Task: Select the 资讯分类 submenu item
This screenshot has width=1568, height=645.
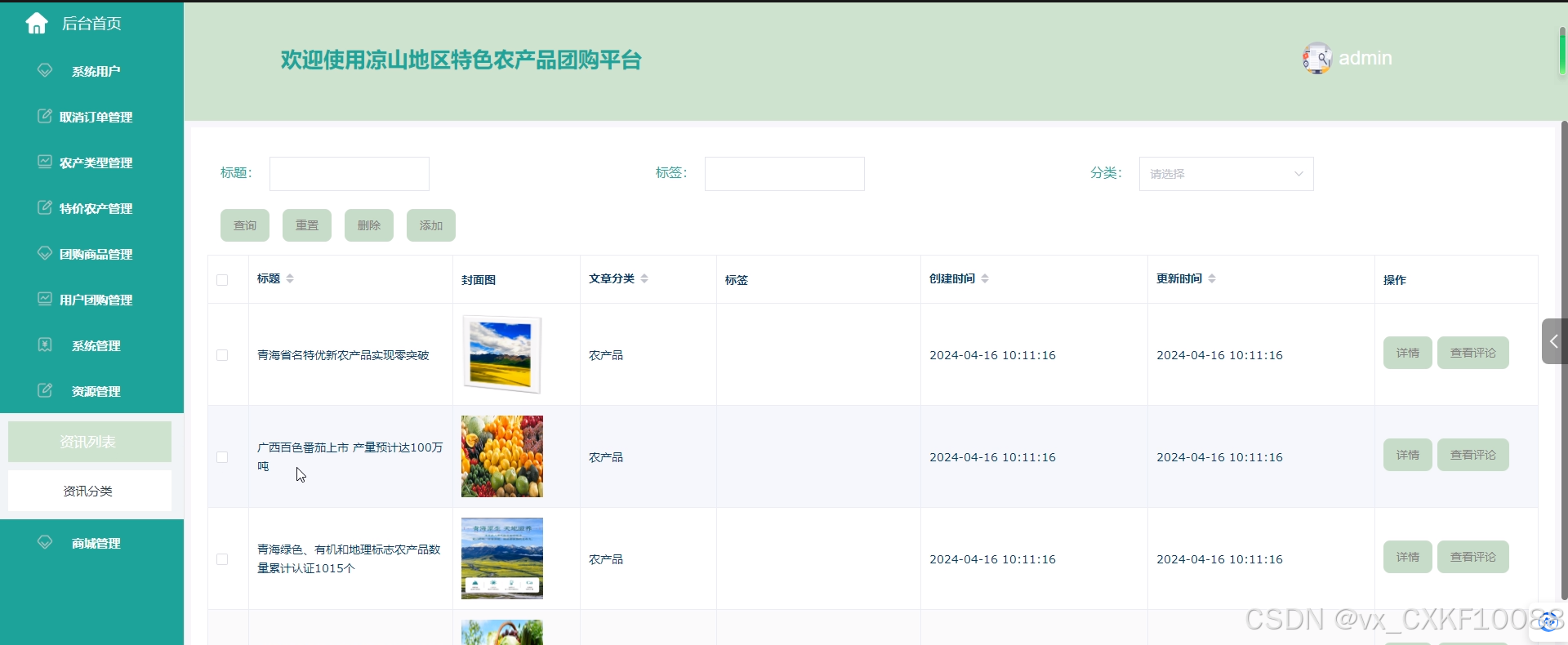Action: point(90,491)
